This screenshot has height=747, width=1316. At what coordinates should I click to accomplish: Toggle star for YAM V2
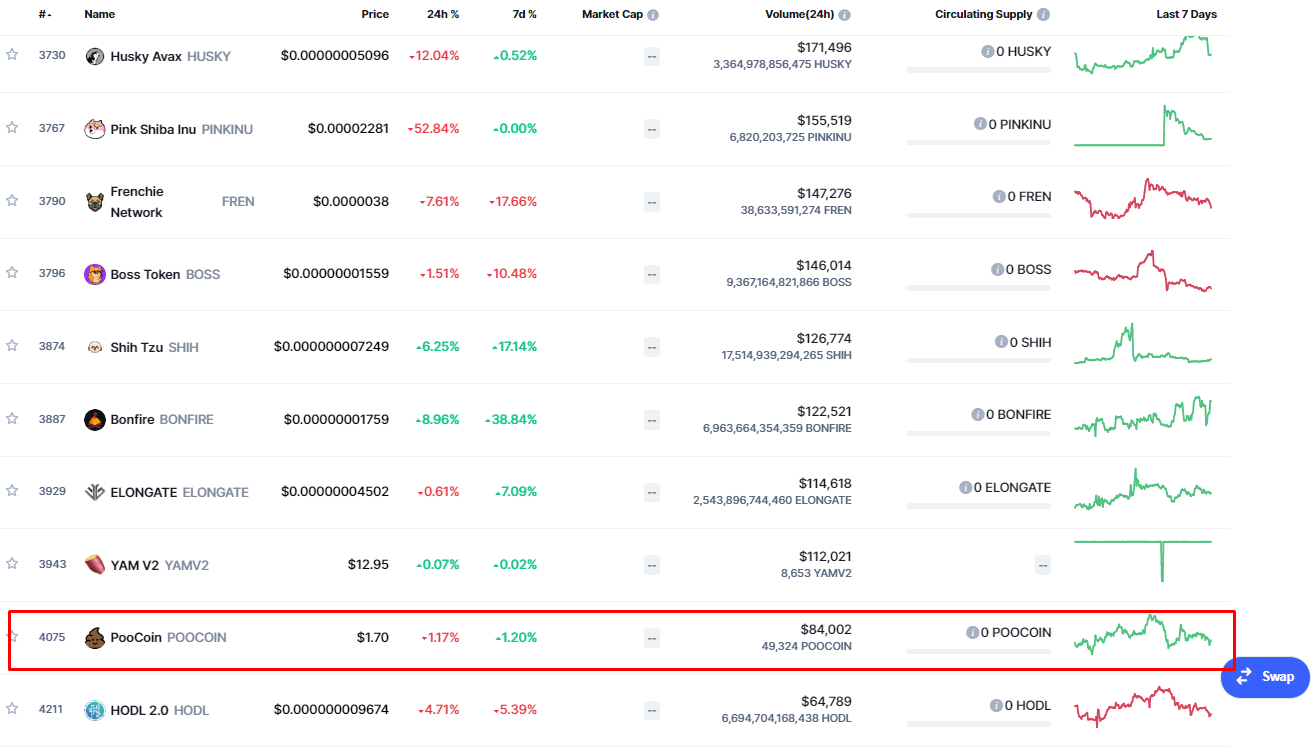tap(12, 563)
